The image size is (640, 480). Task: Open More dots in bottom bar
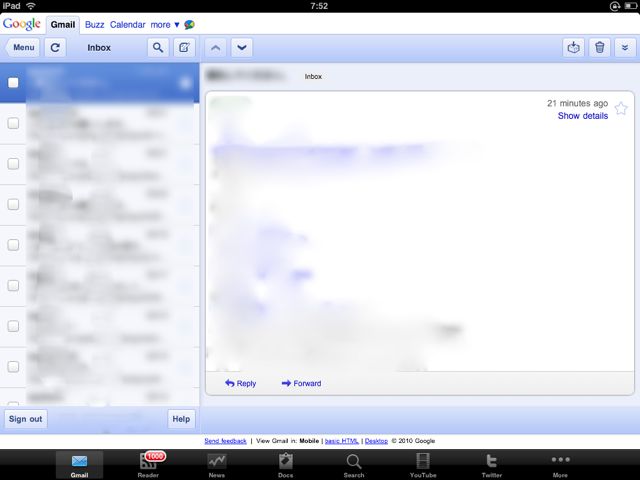[x=560, y=465]
